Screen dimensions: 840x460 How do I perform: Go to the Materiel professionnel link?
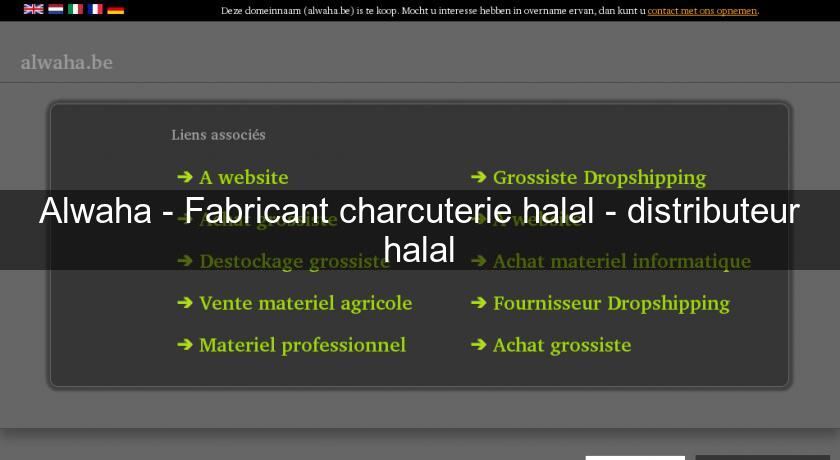(x=303, y=345)
